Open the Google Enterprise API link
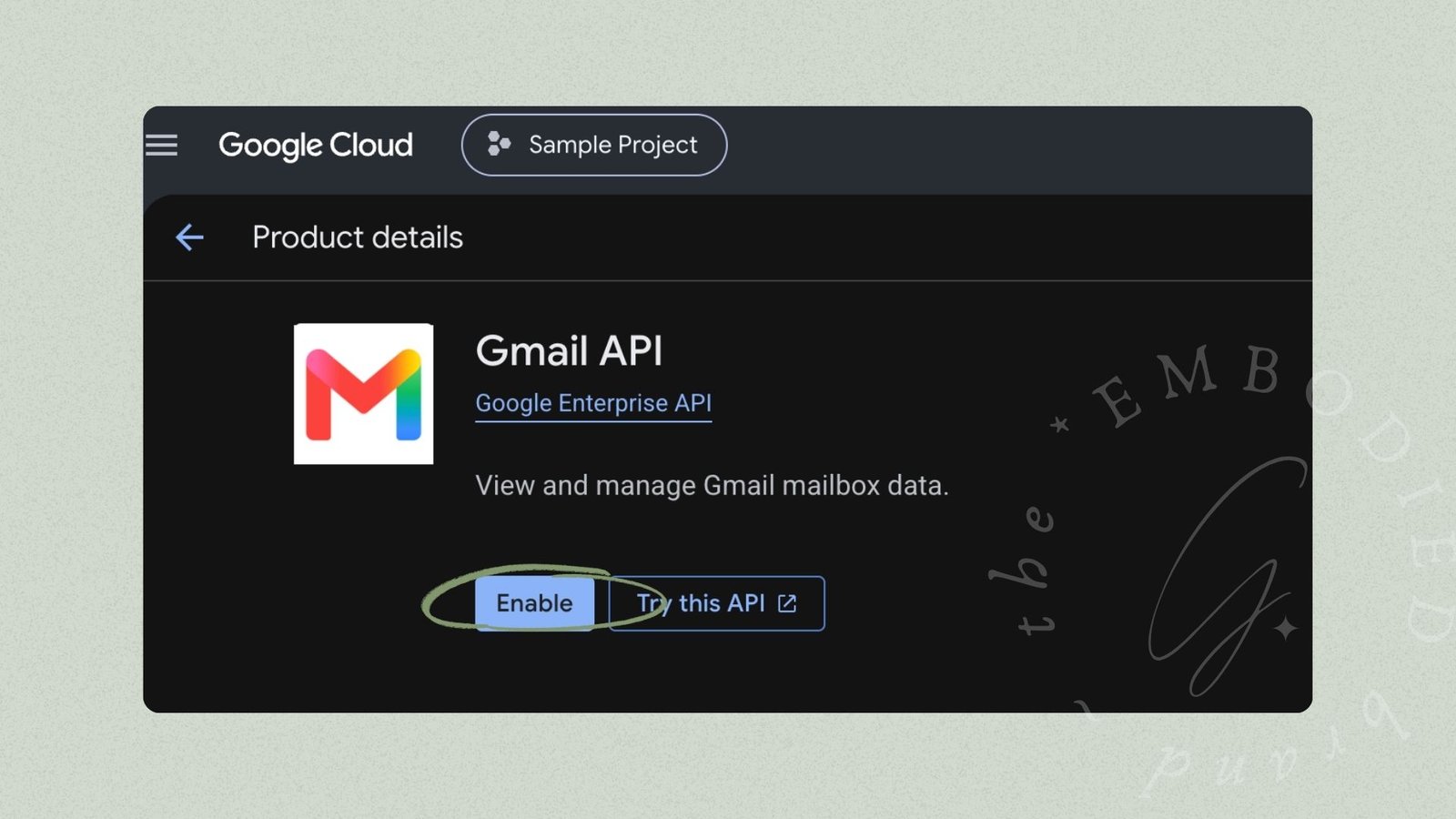The width and height of the screenshot is (1456, 819). click(x=593, y=403)
